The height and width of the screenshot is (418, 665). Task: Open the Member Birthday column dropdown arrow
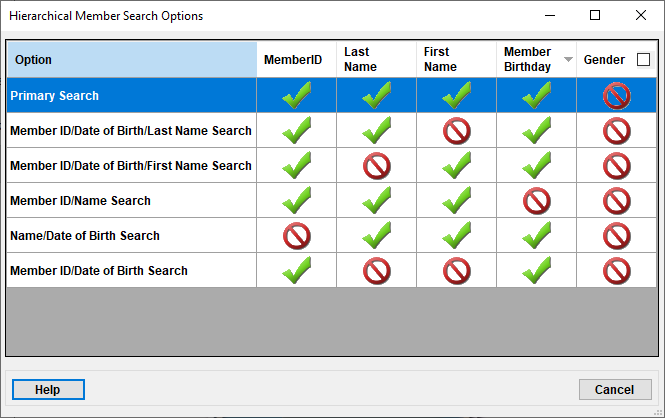[x=568, y=60]
